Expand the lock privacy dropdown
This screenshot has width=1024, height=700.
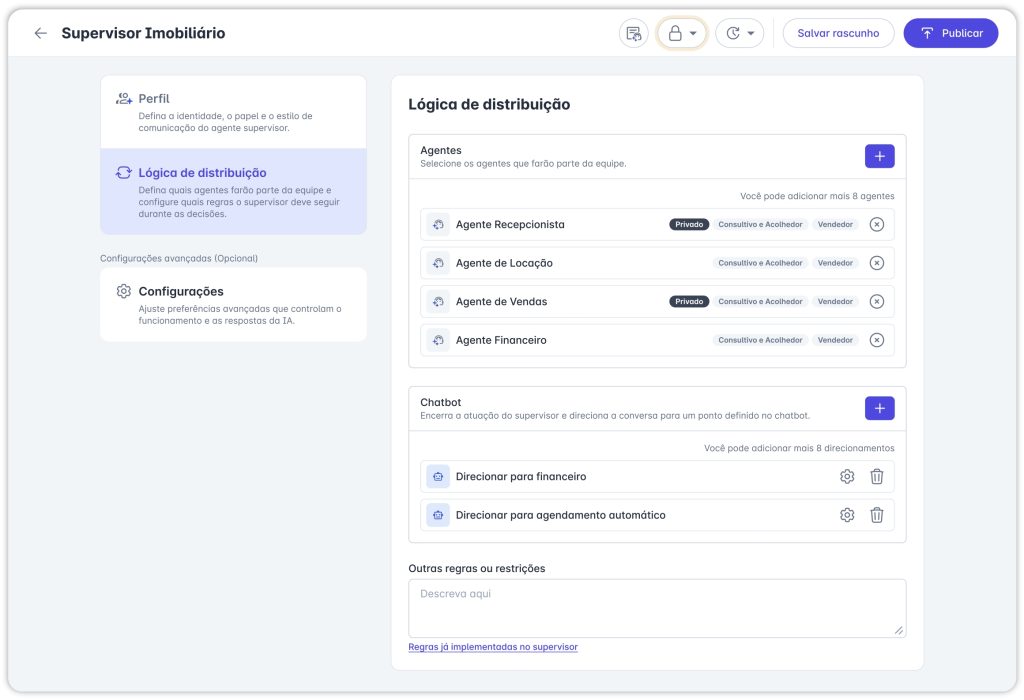(682, 33)
